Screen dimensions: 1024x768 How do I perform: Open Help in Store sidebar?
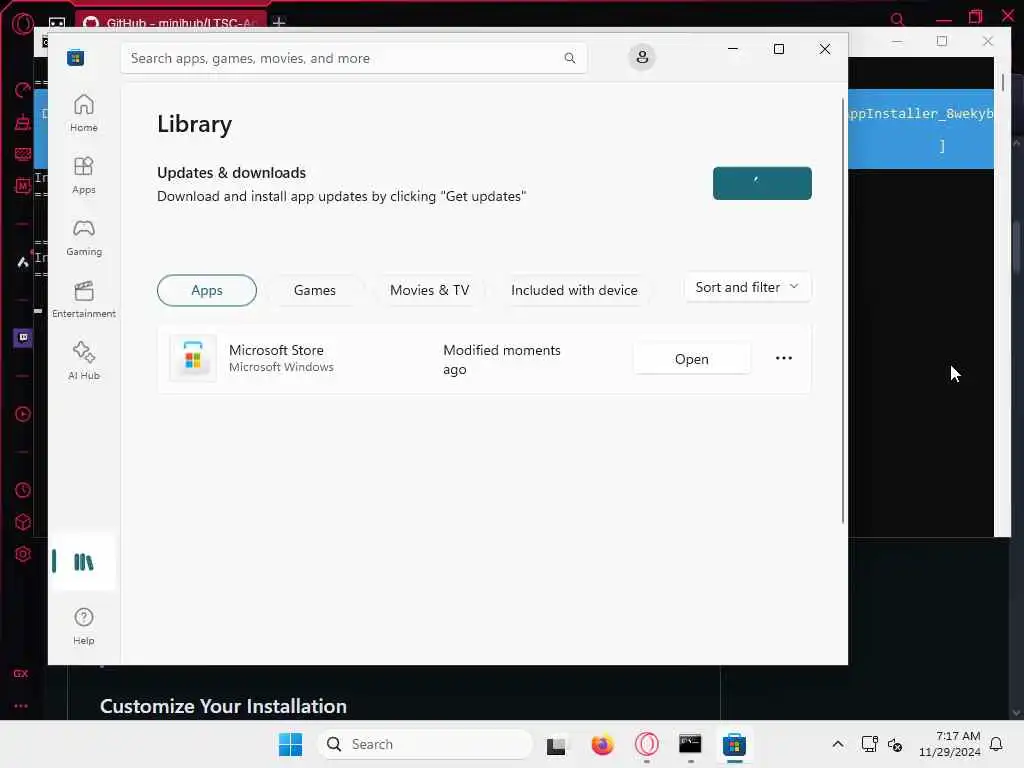pos(84,626)
